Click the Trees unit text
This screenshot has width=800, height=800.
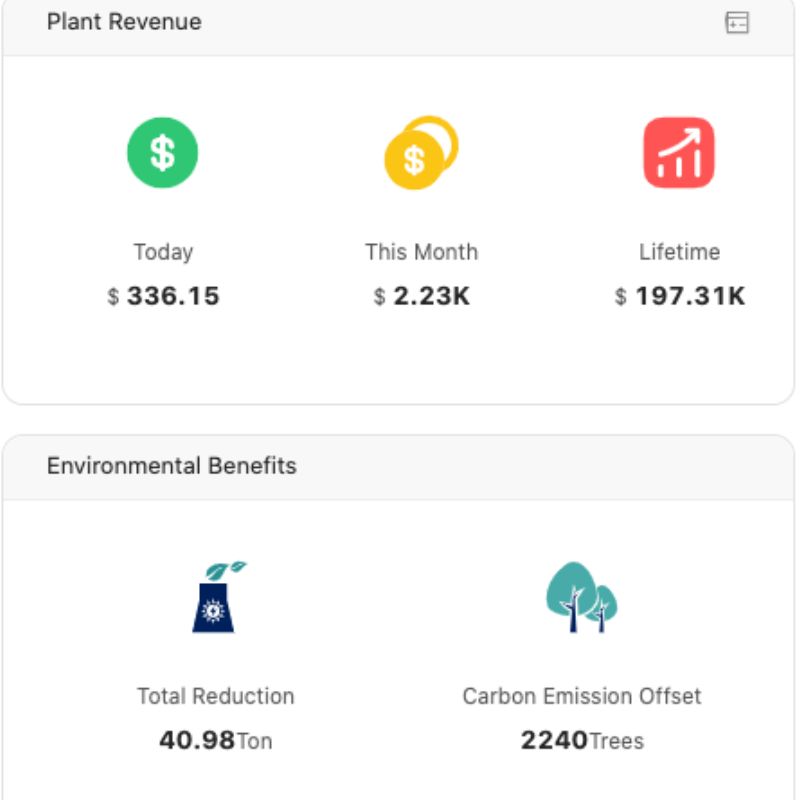(x=617, y=741)
